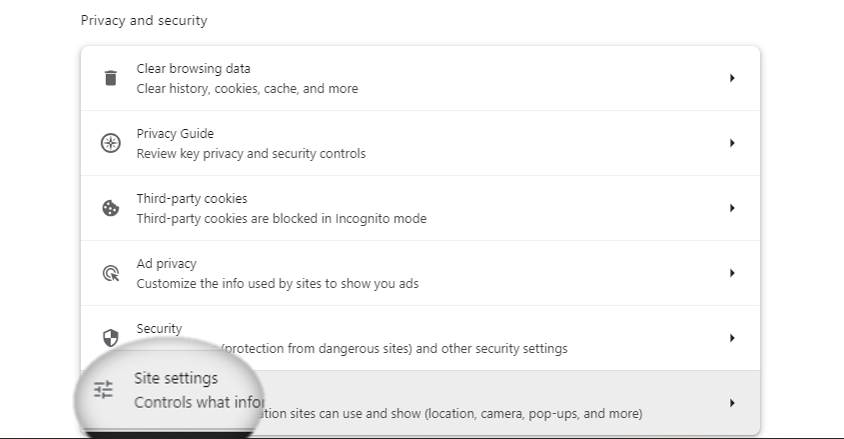Click the arrow at the end of Ad privacy

pos(732,273)
